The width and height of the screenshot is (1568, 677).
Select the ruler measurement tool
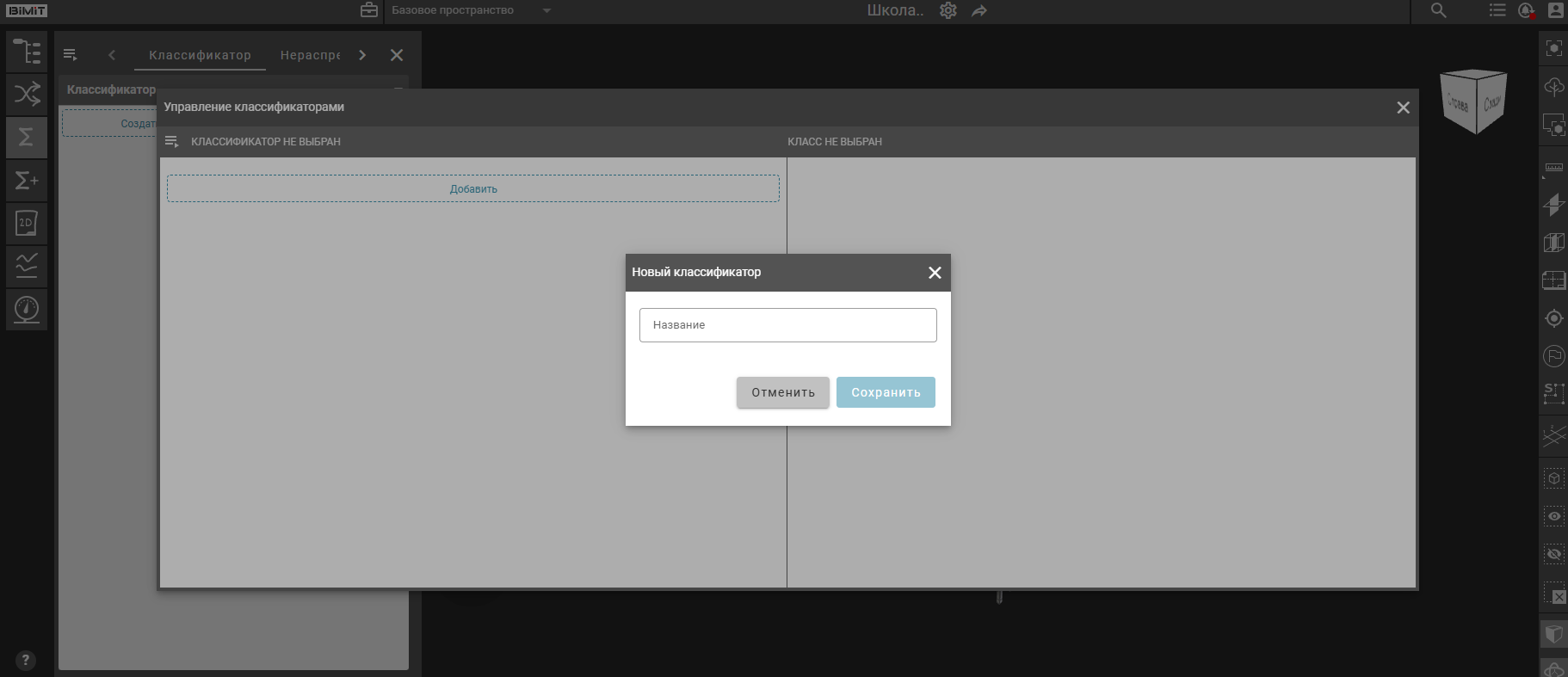pos(1553,169)
